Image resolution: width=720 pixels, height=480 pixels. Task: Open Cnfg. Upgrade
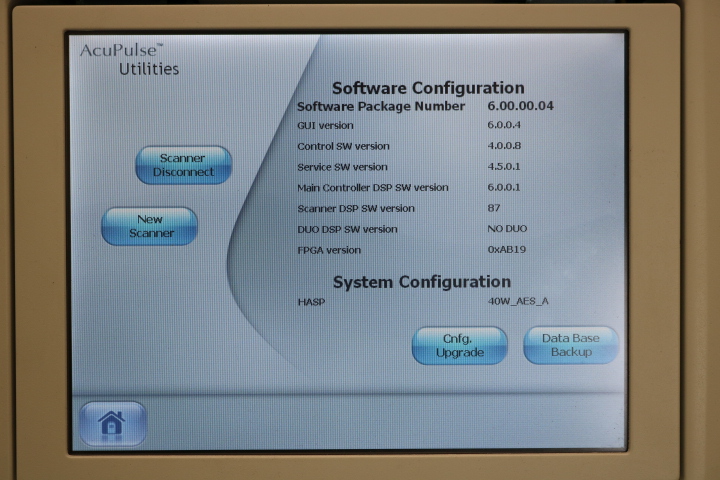click(x=460, y=345)
